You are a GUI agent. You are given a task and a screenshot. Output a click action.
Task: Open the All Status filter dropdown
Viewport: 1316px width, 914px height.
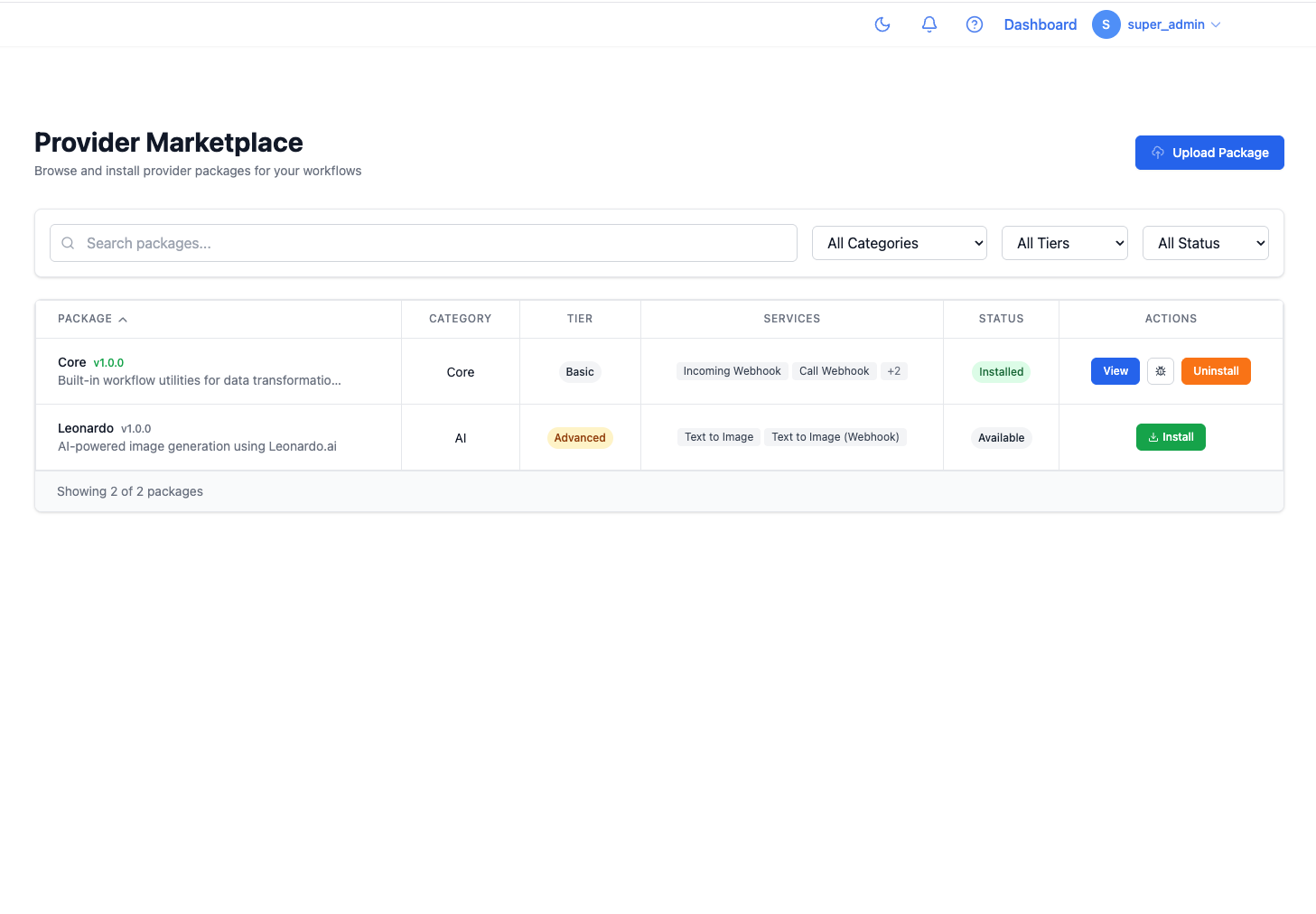(x=1205, y=243)
